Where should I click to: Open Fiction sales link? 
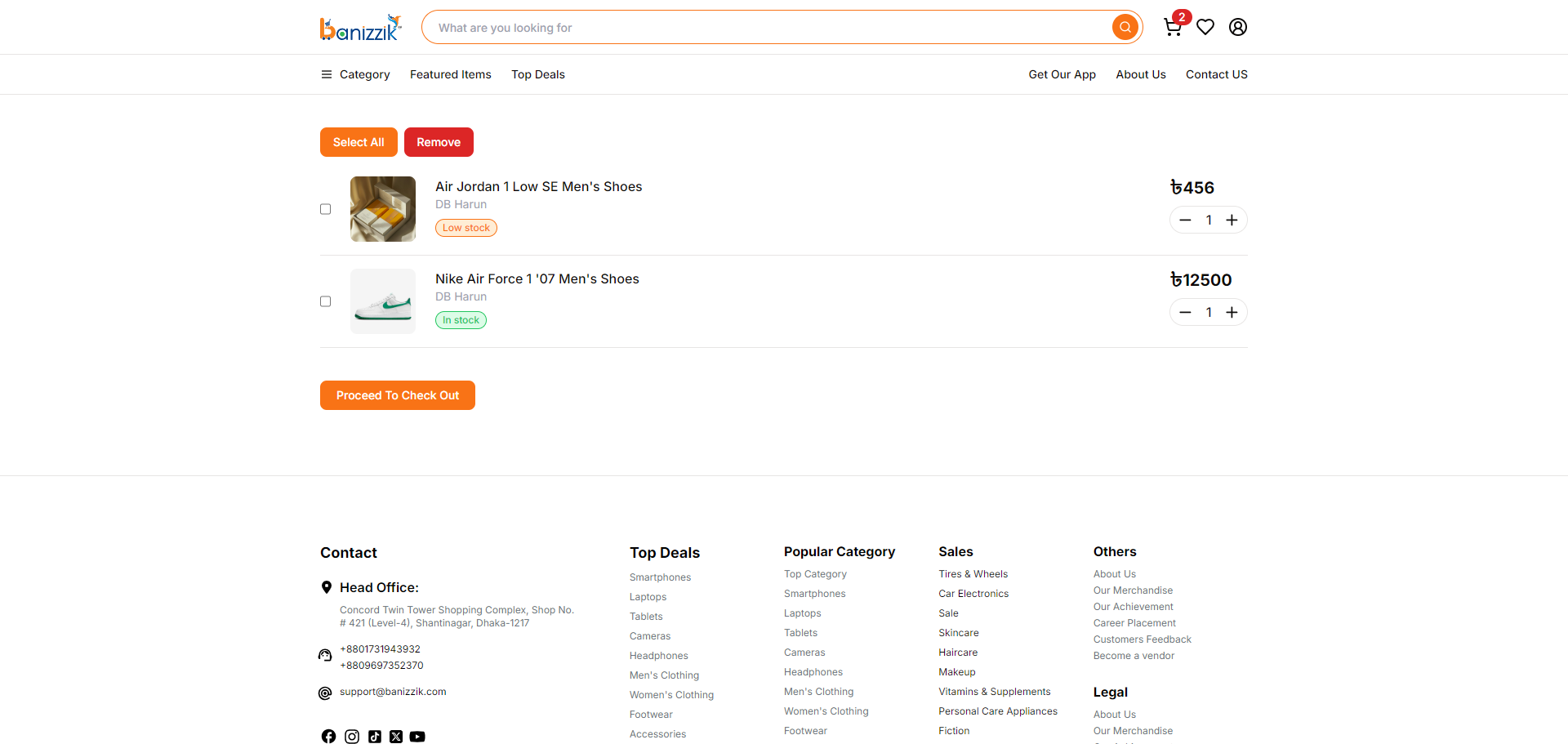(954, 731)
